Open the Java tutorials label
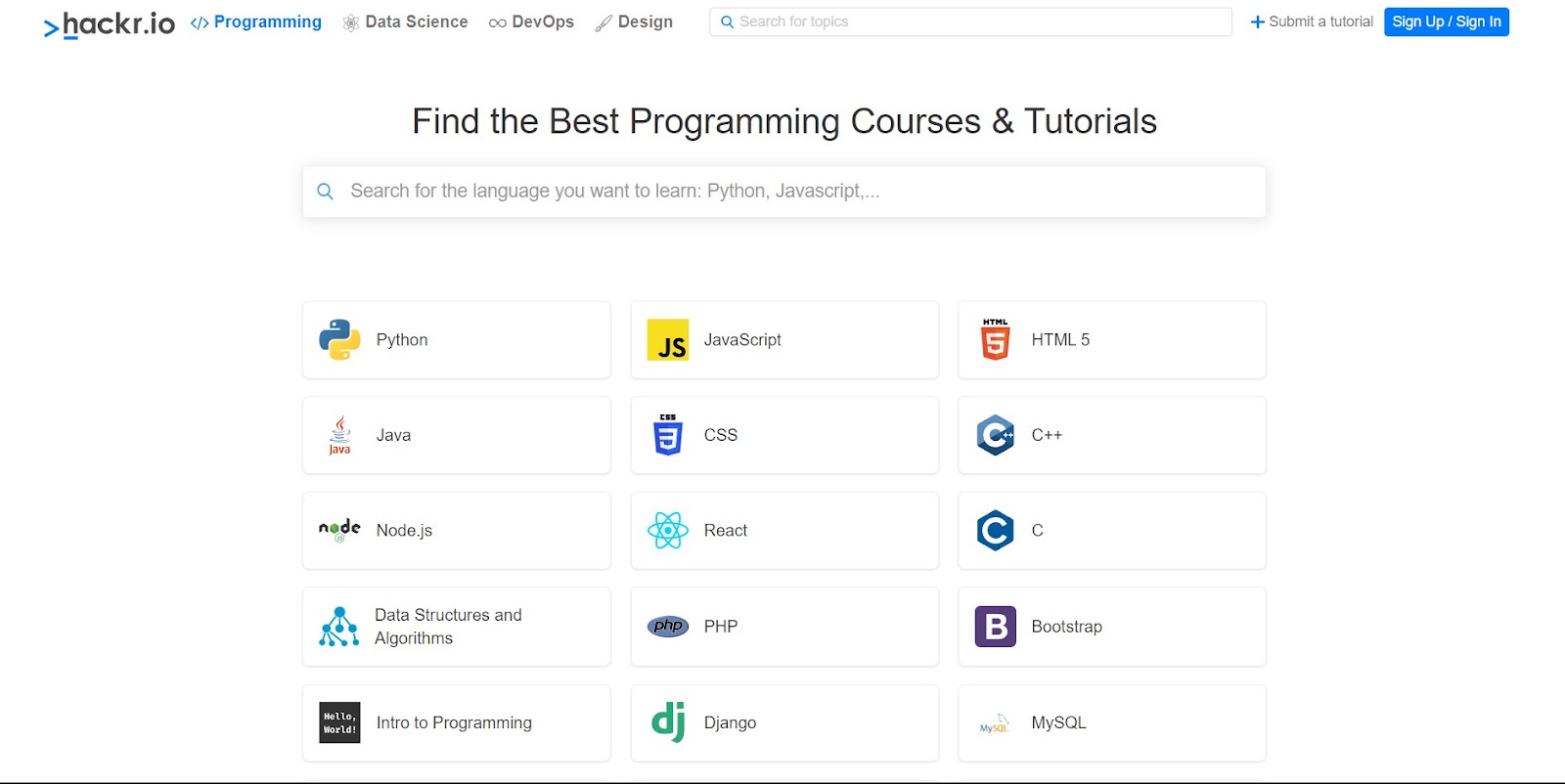Image resolution: width=1565 pixels, height=784 pixels. coord(393,435)
